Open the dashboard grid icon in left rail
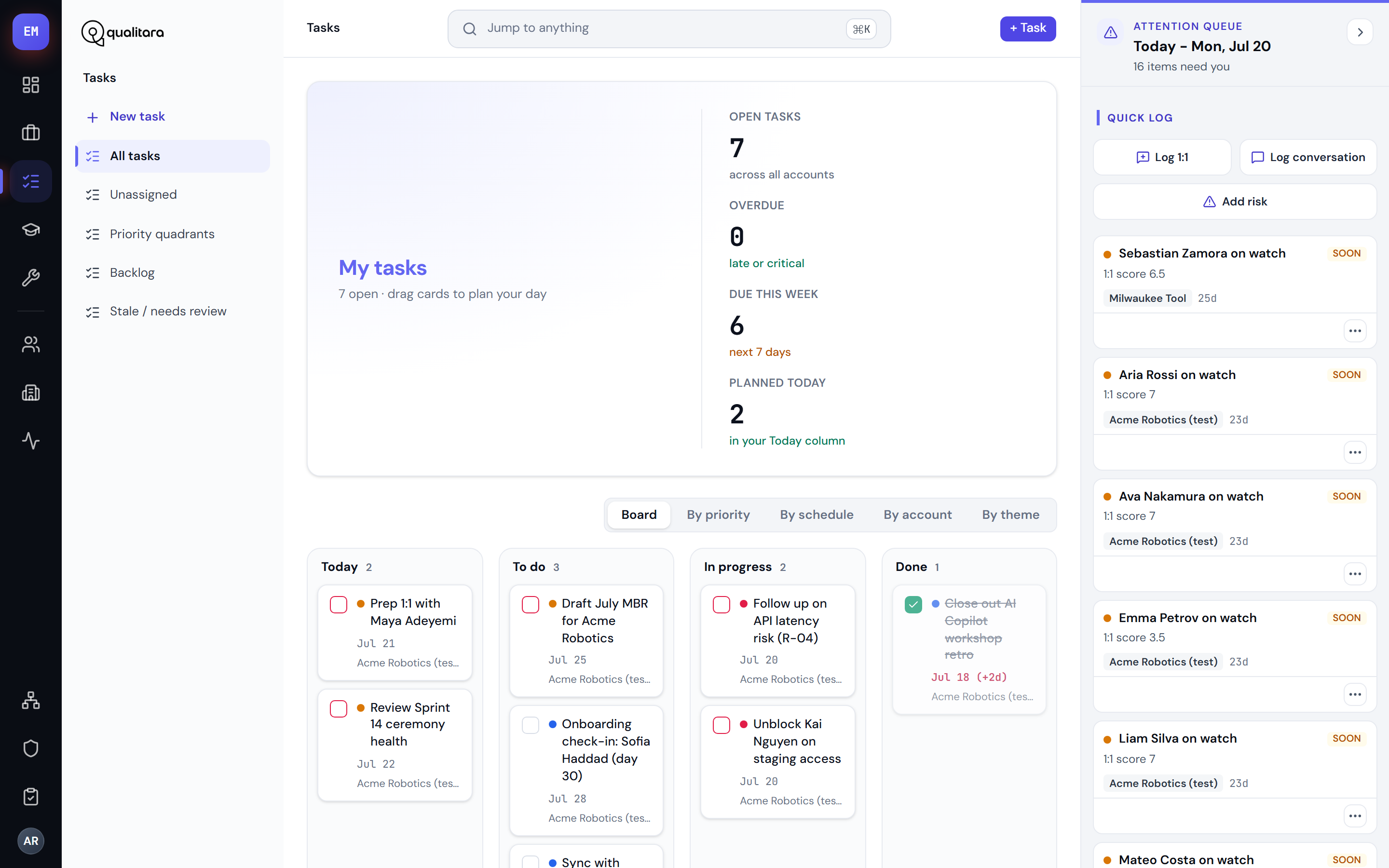Image resolution: width=1389 pixels, height=868 pixels. (31, 85)
